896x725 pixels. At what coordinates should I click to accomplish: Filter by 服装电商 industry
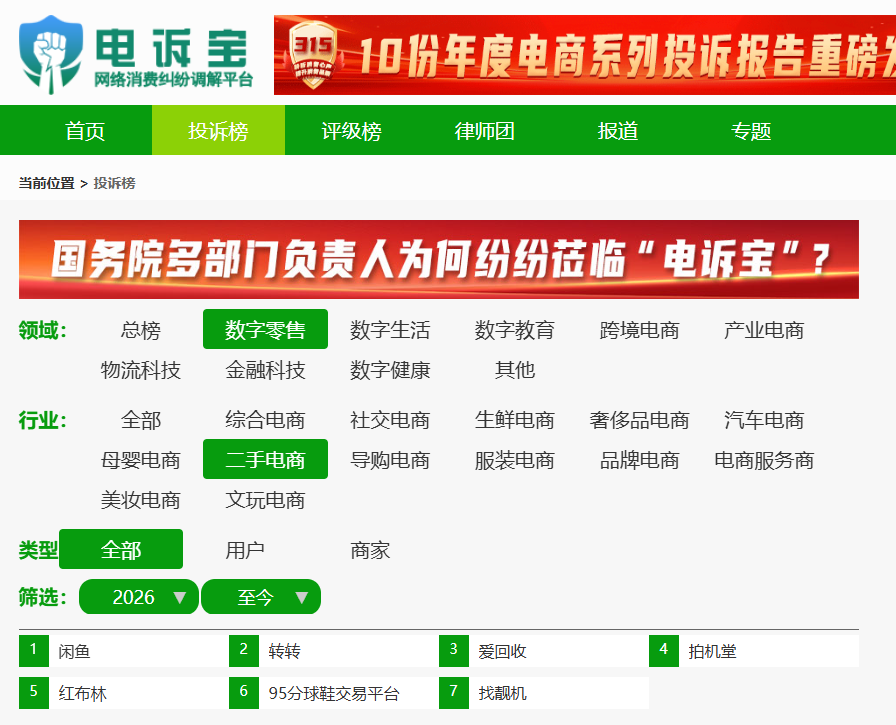514,460
